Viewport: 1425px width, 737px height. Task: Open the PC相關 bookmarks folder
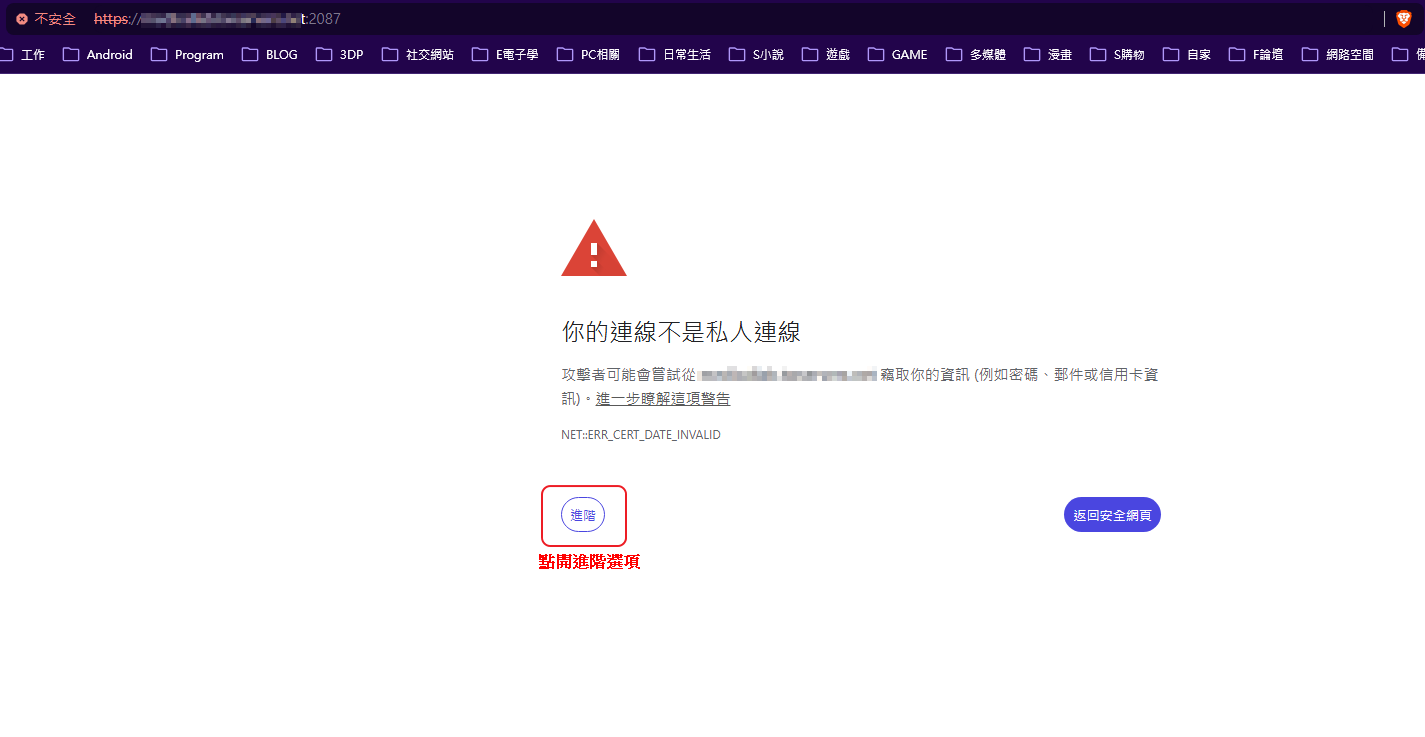[588, 55]
